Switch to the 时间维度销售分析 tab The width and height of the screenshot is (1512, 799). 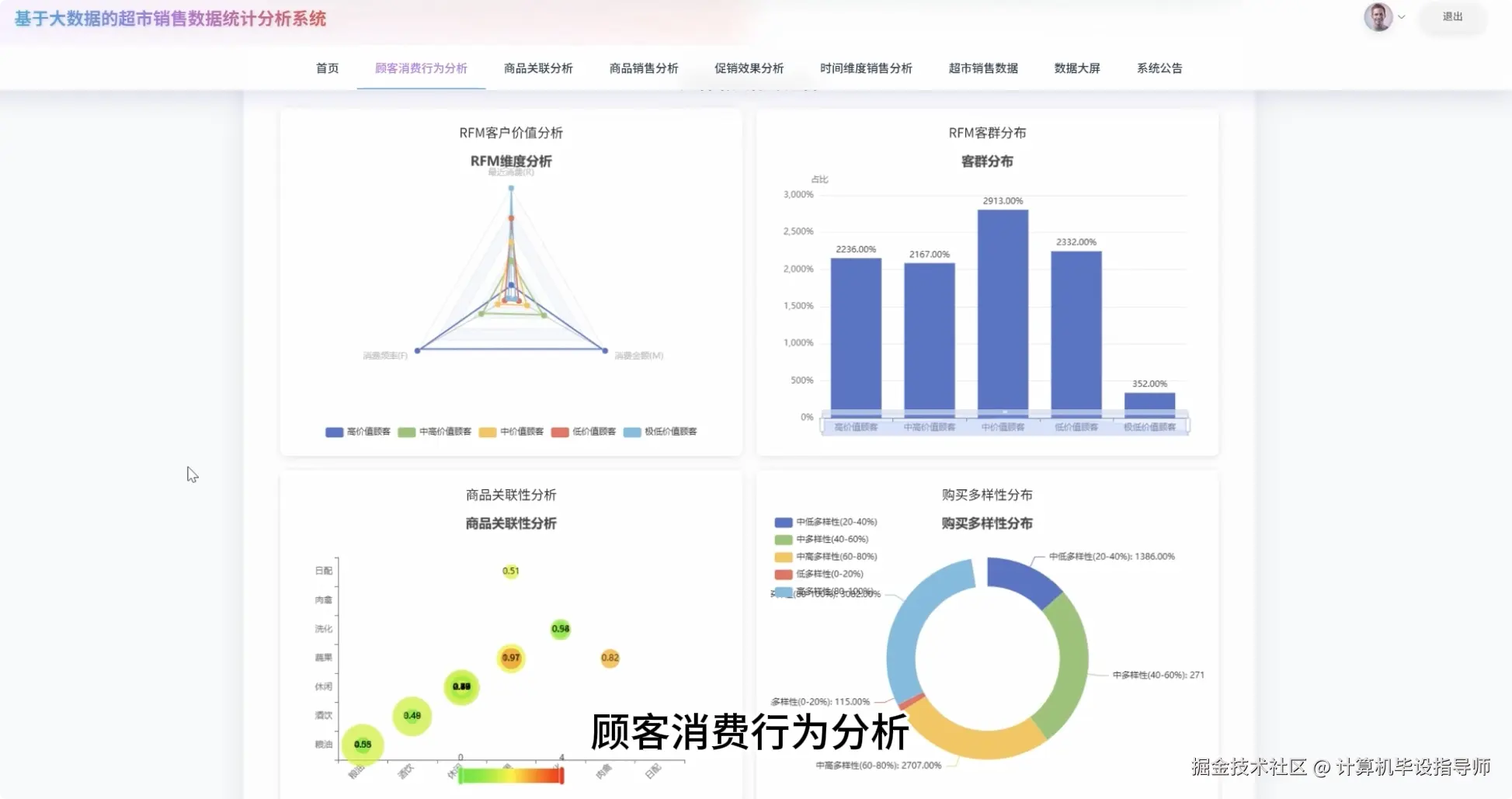(x=866, y=68)
